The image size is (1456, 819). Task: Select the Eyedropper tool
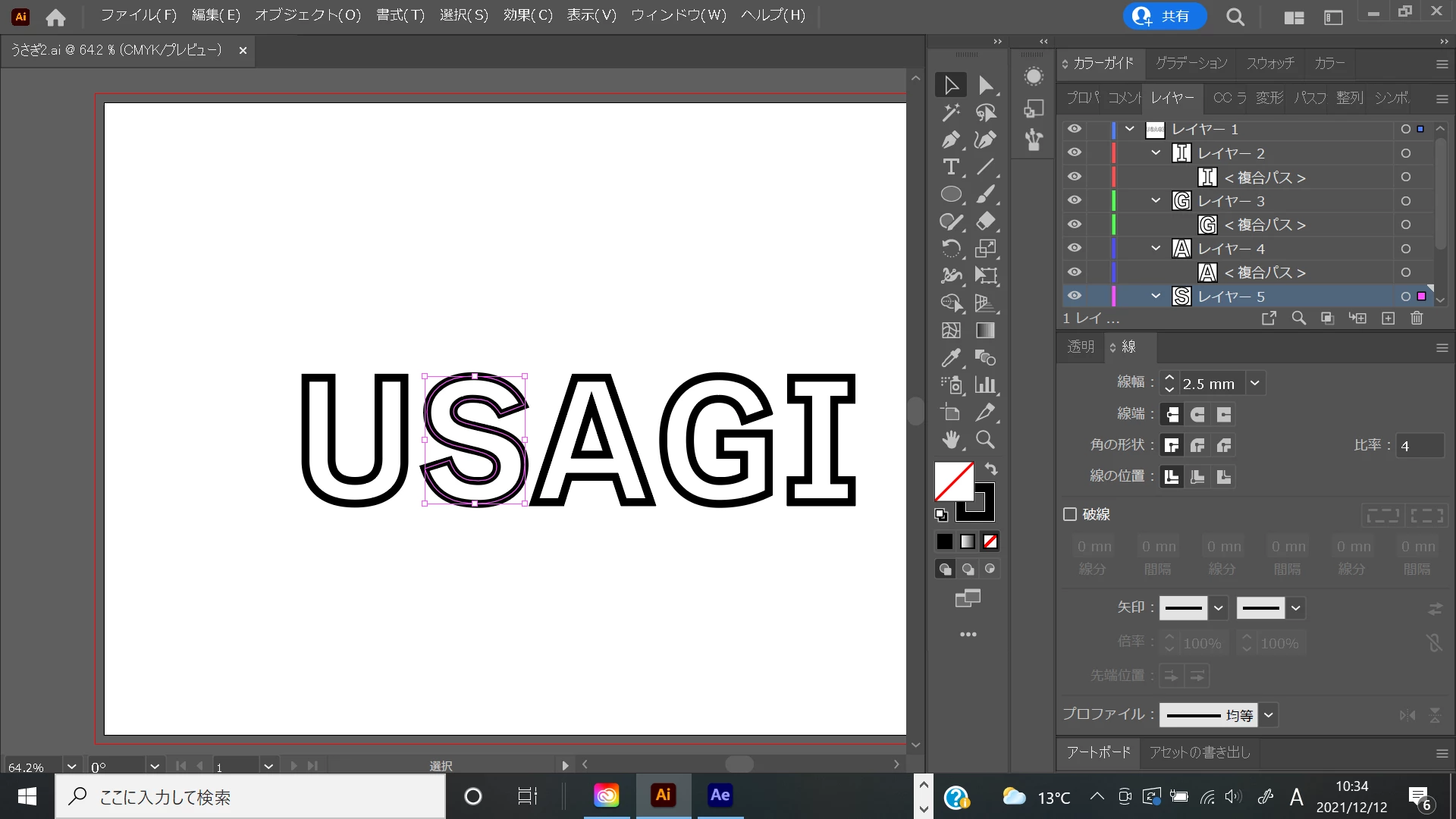click(950, 358)
